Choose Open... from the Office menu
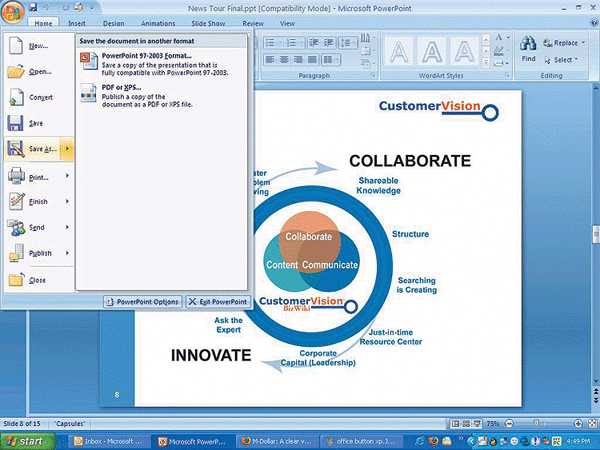This screenshot has width=600, height=450. (x=39, y=72)
